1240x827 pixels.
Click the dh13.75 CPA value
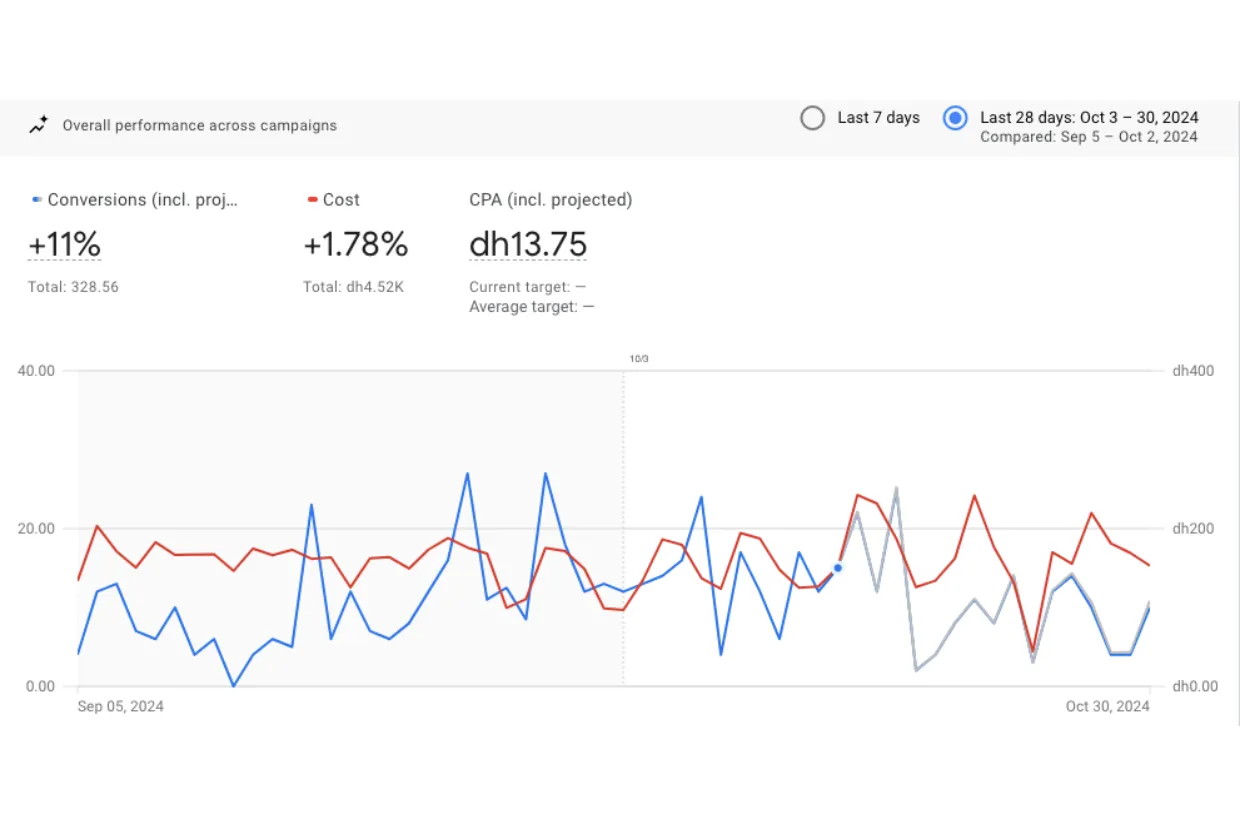click(x=528, y=245)
